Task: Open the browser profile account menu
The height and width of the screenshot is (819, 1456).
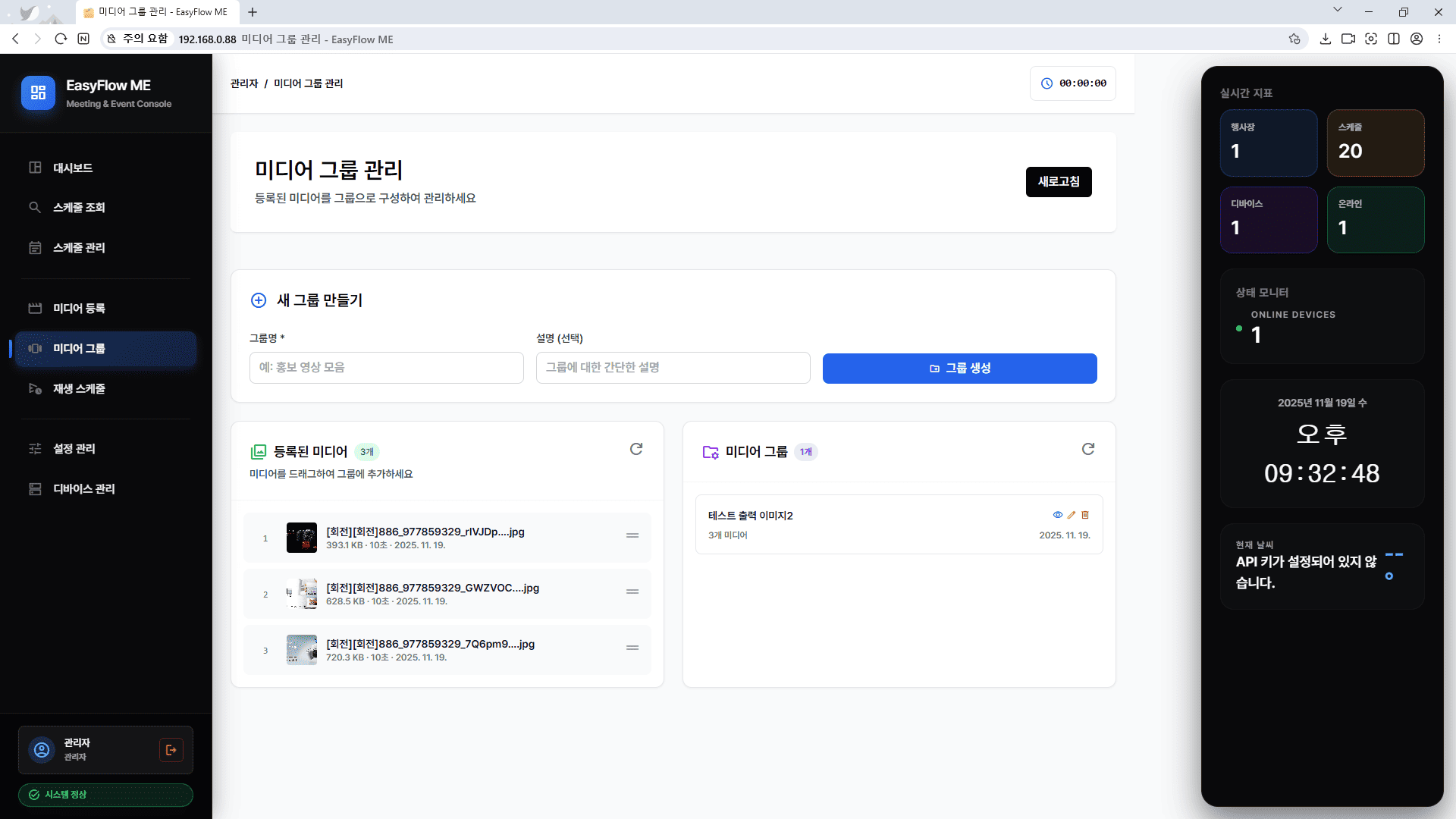Action: (1417, 39)
